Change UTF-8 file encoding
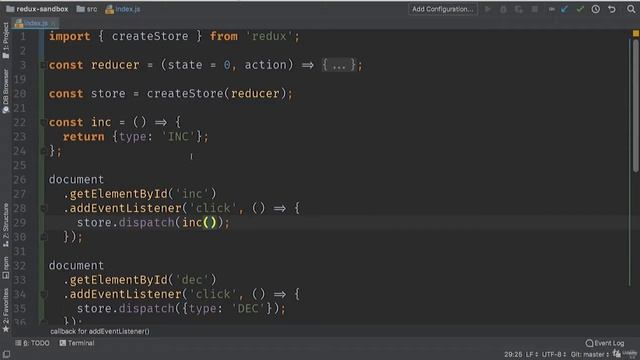The image size is (640, 360). point(553,354)
